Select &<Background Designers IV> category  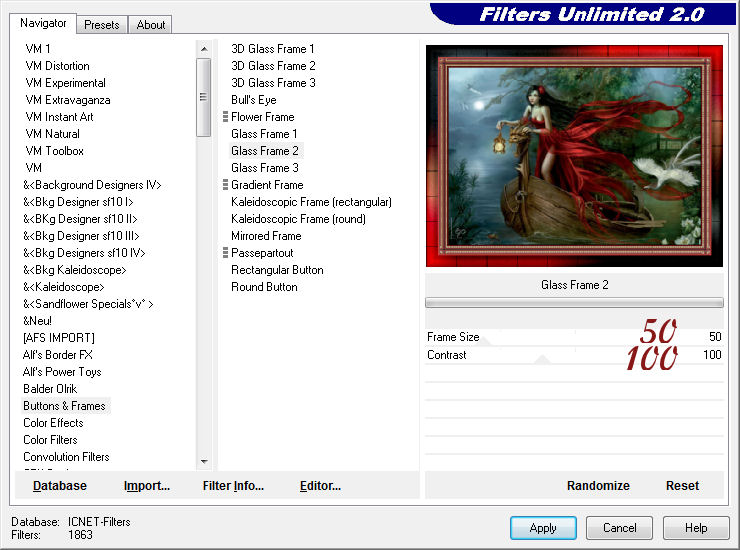coord(92,185)
